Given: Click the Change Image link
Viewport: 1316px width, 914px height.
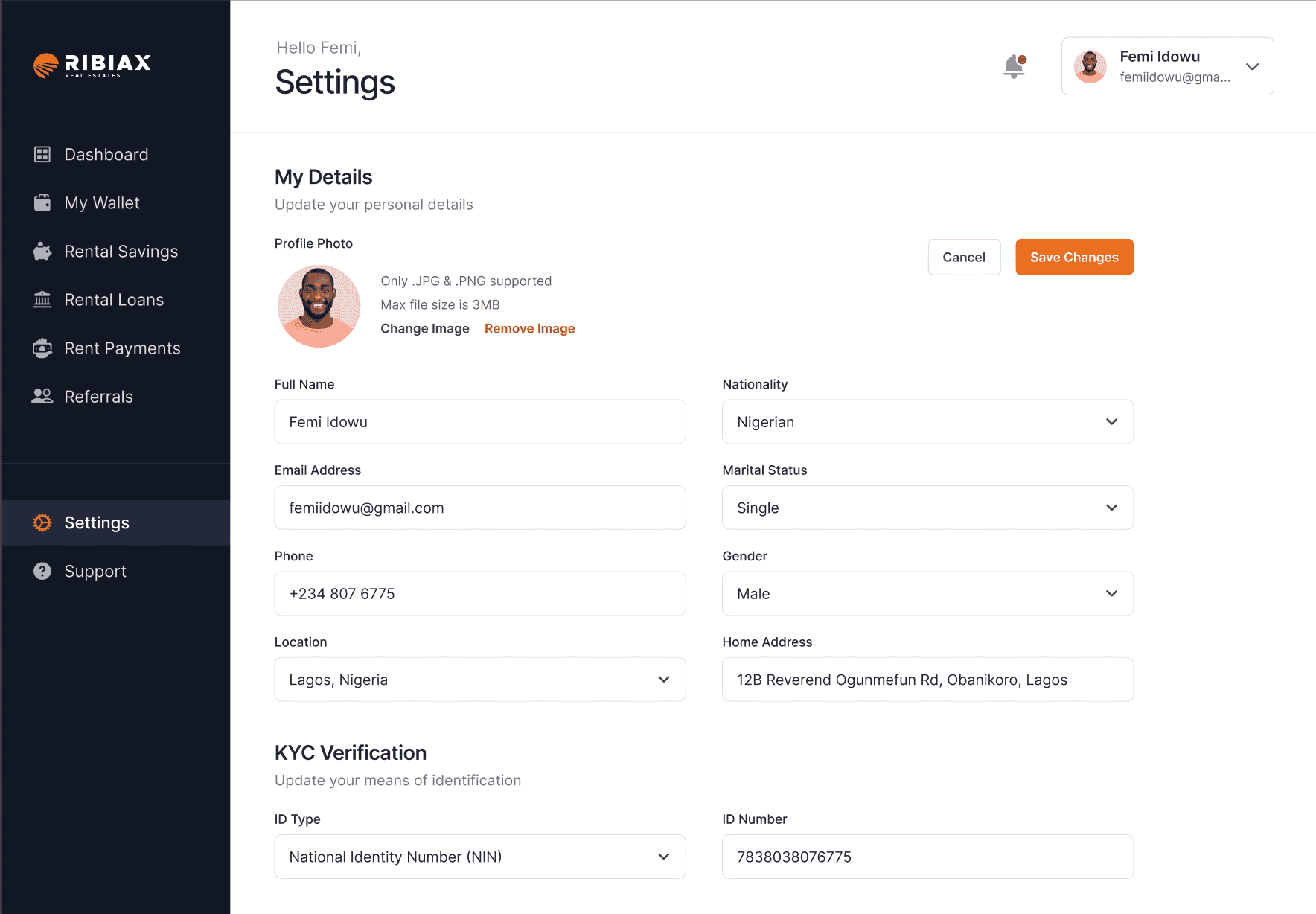Looking at the screenshot, I should (x=425, y=328).
